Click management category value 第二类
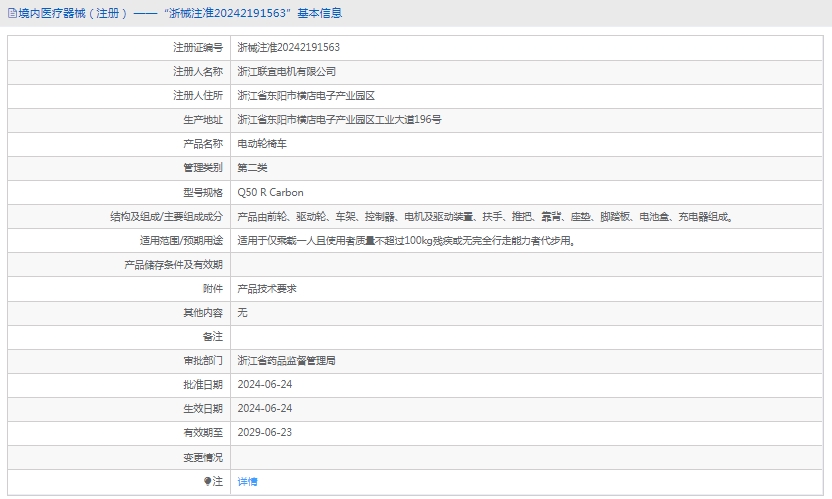 click(x=252, y=168)
